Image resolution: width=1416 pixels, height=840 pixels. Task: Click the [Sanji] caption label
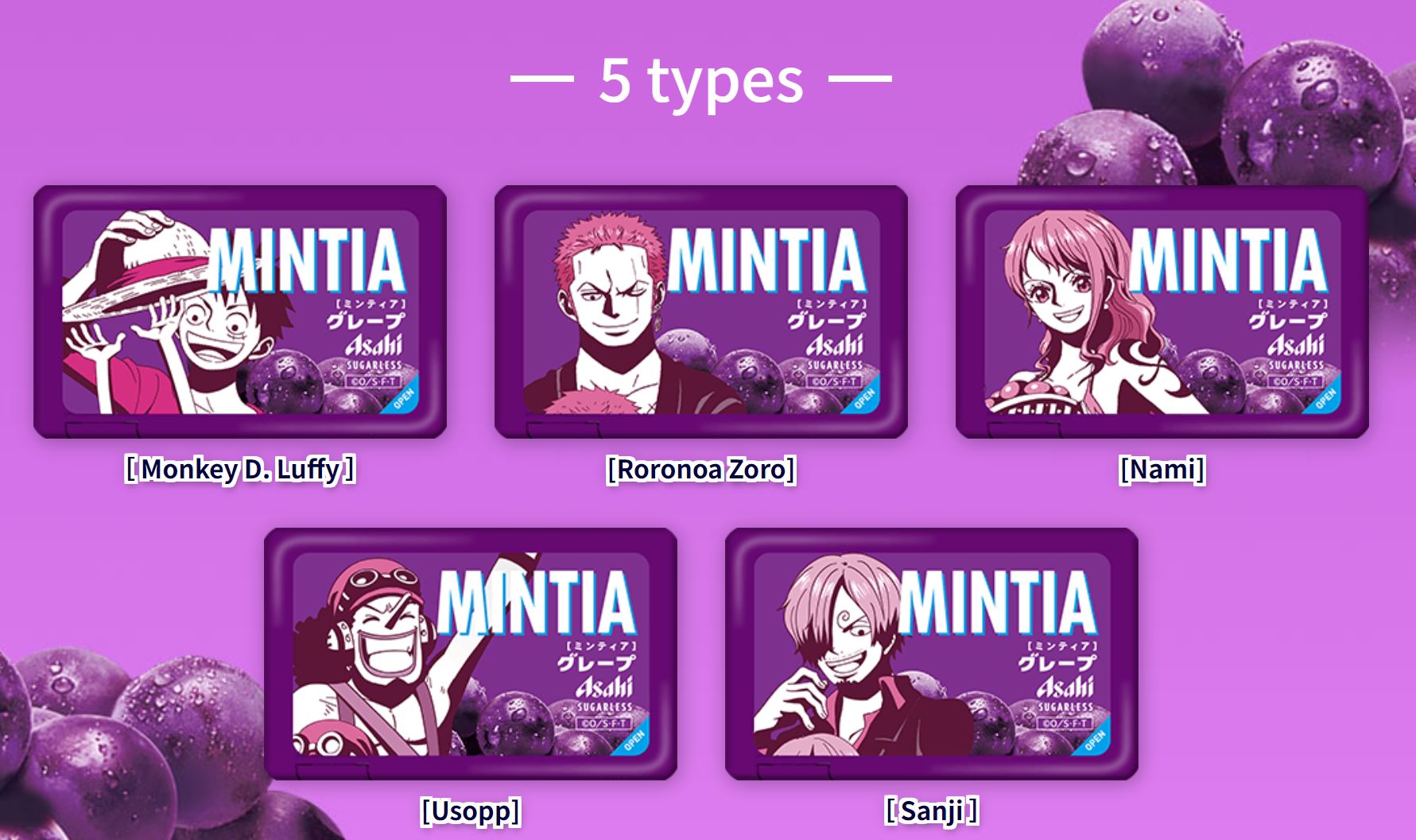[x=932, y=811]
